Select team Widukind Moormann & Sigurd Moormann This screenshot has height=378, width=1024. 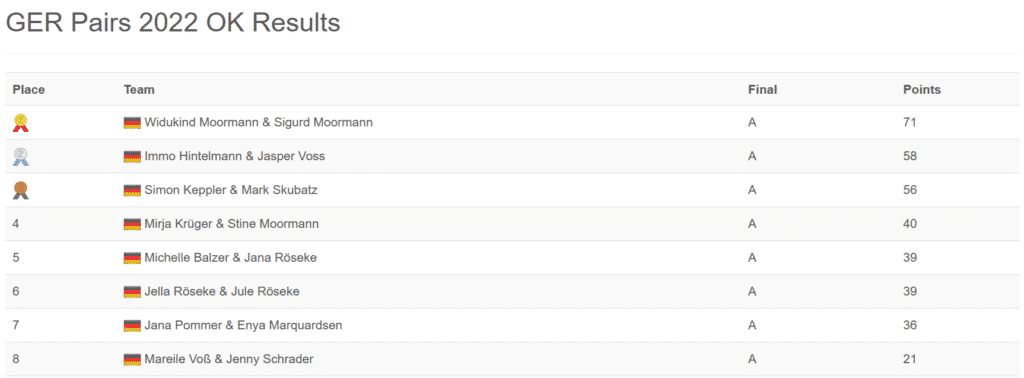(x=259, y=123)
